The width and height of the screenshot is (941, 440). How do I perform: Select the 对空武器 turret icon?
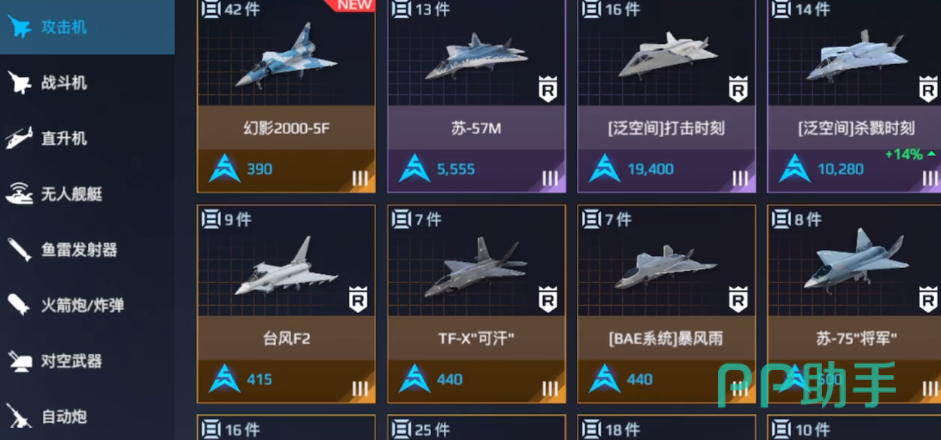[x=19, y=361]
